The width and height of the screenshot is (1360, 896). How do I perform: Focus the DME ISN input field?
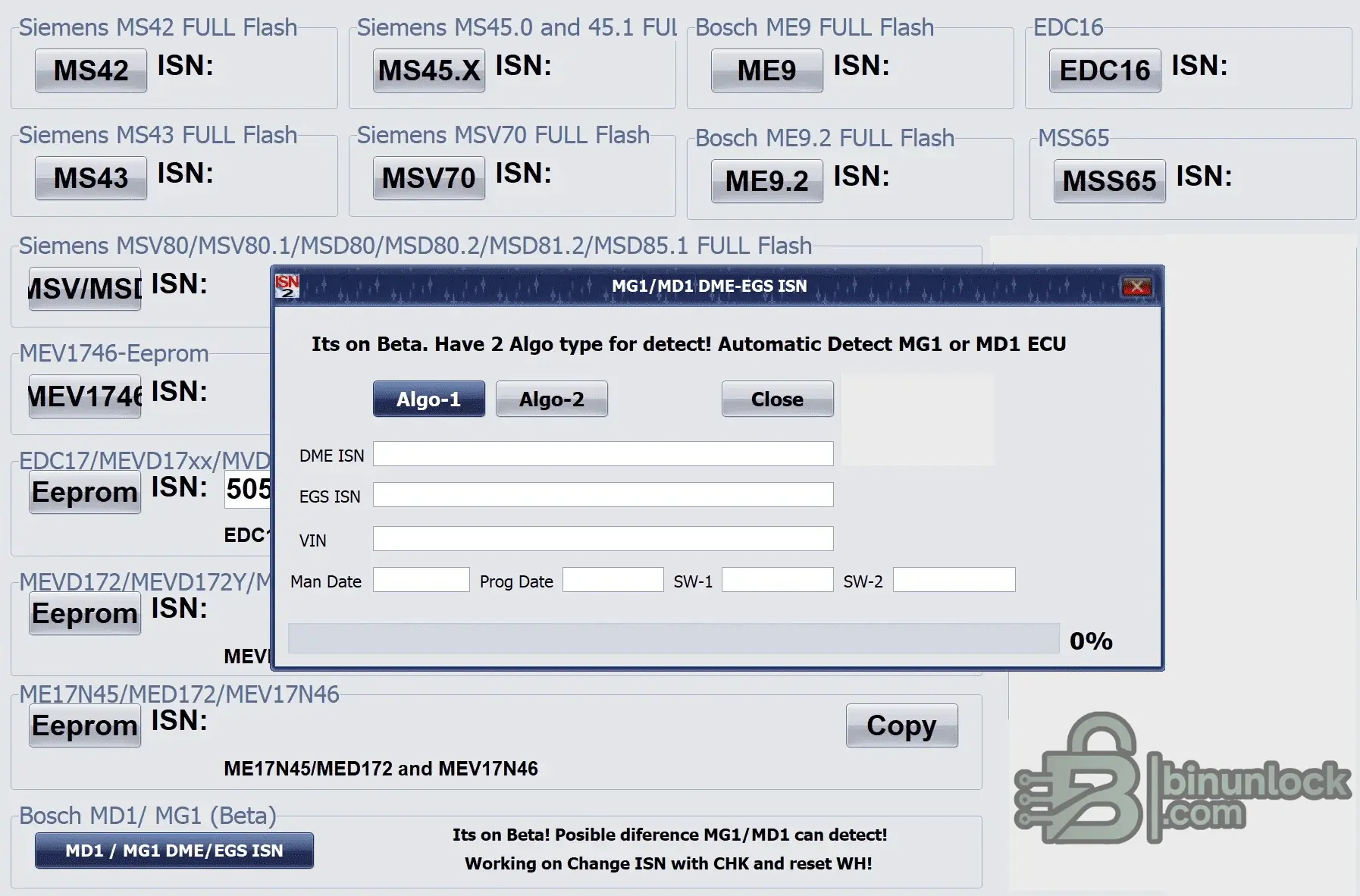pyautogui.click(x=603, y=454)
